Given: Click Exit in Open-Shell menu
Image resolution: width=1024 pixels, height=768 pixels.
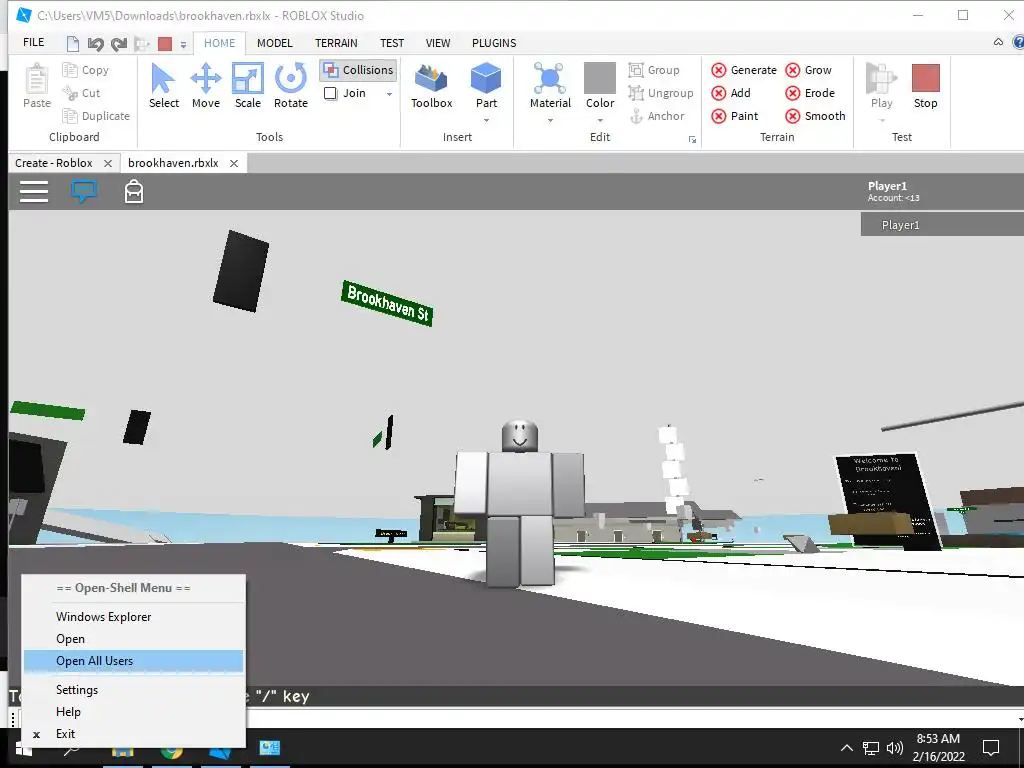Looking at the screenshot, I should tap(134, 734).
